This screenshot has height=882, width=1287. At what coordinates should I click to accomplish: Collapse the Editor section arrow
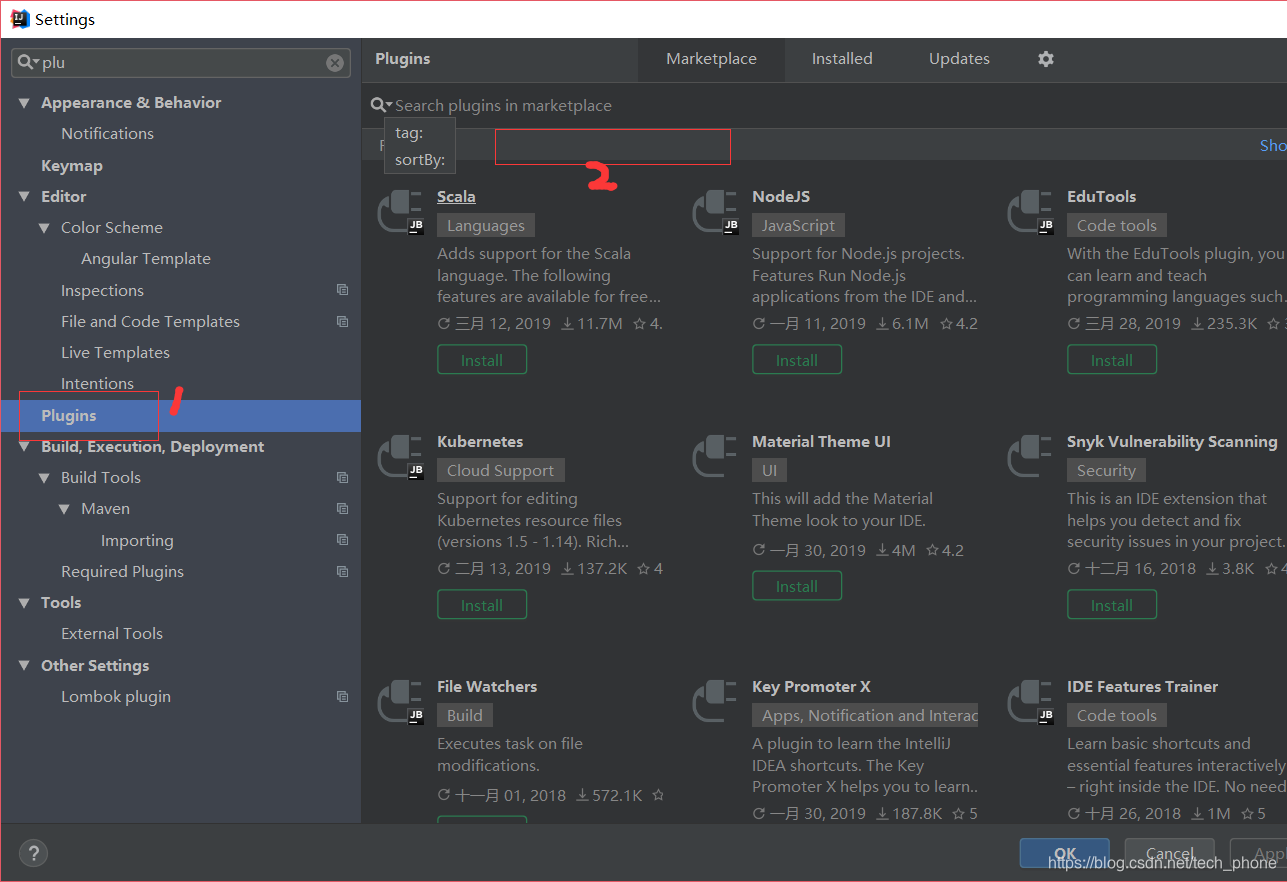tap(24, 197)
